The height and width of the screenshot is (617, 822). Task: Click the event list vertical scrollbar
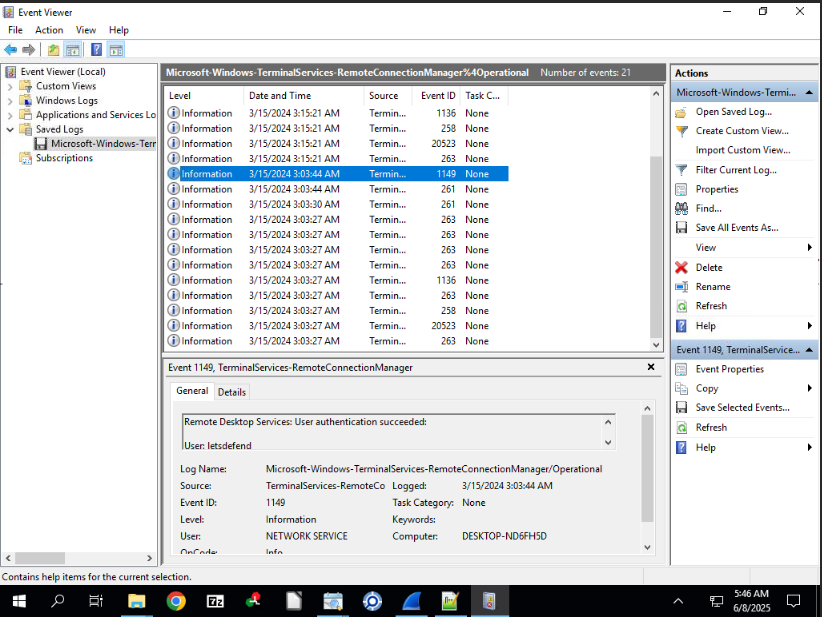click(656, 246)
